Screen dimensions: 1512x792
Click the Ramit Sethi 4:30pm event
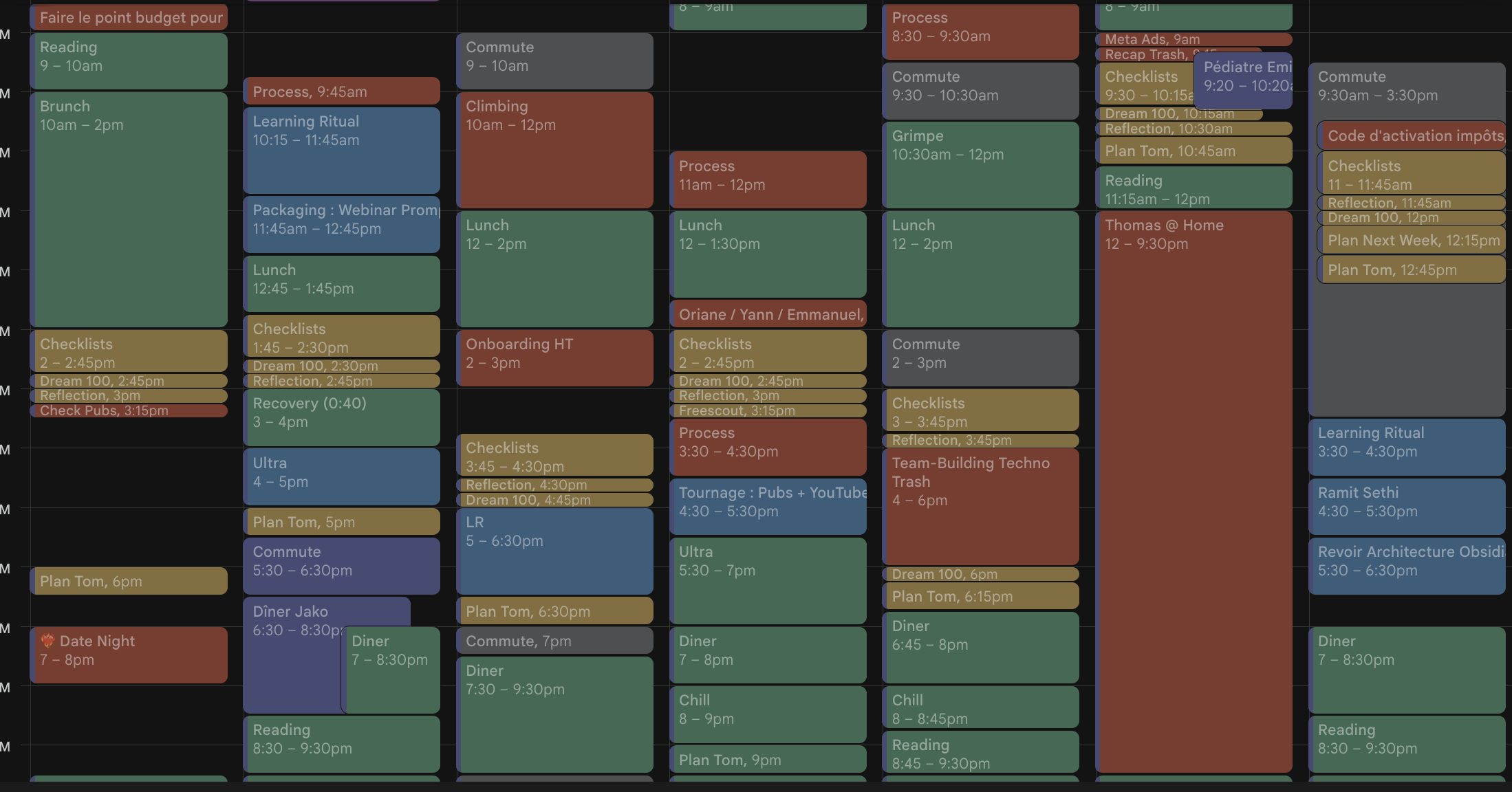click(x=1407, y=506)
